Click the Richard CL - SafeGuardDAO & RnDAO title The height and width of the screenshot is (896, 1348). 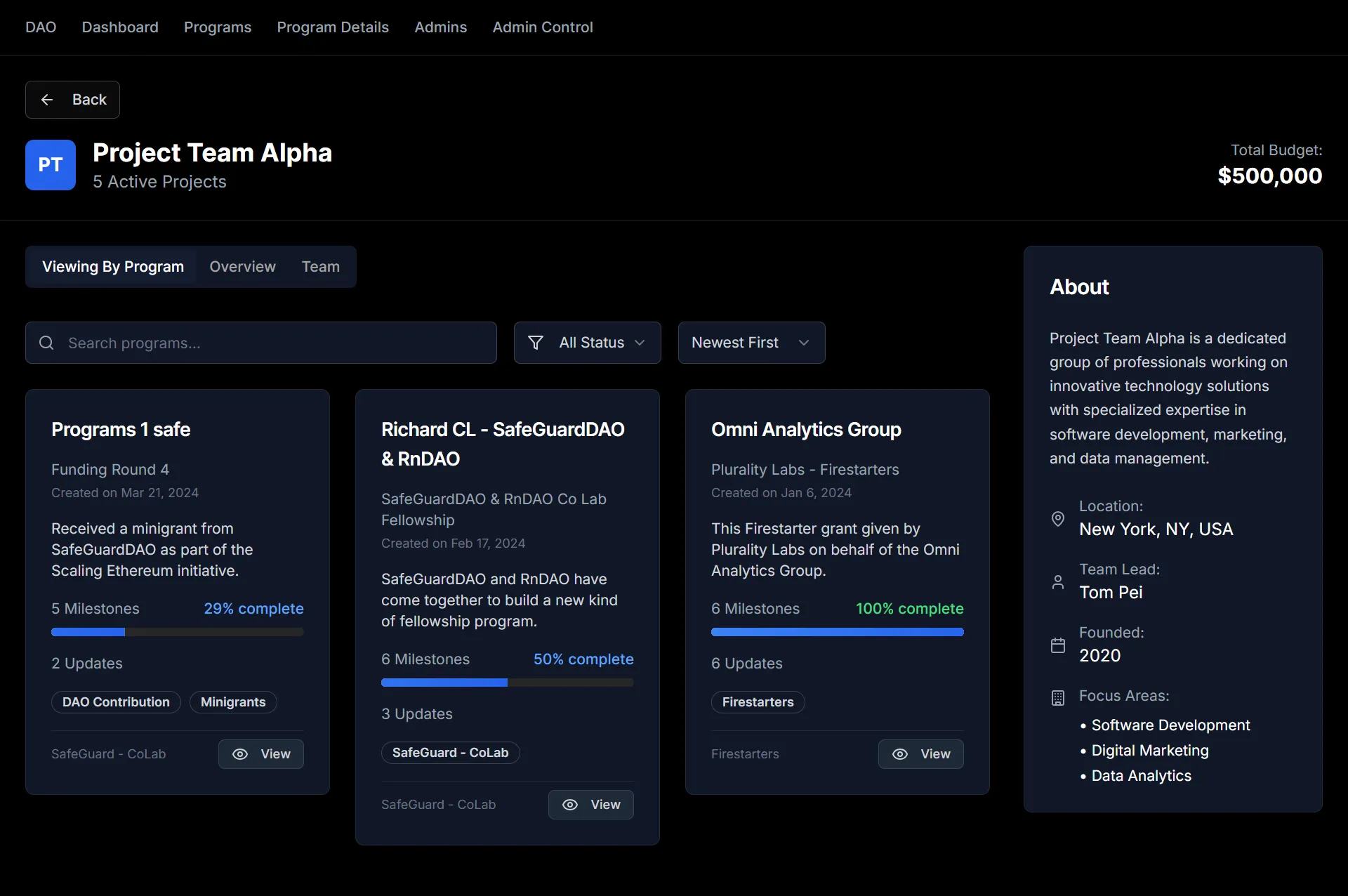(x=503, y=444)
